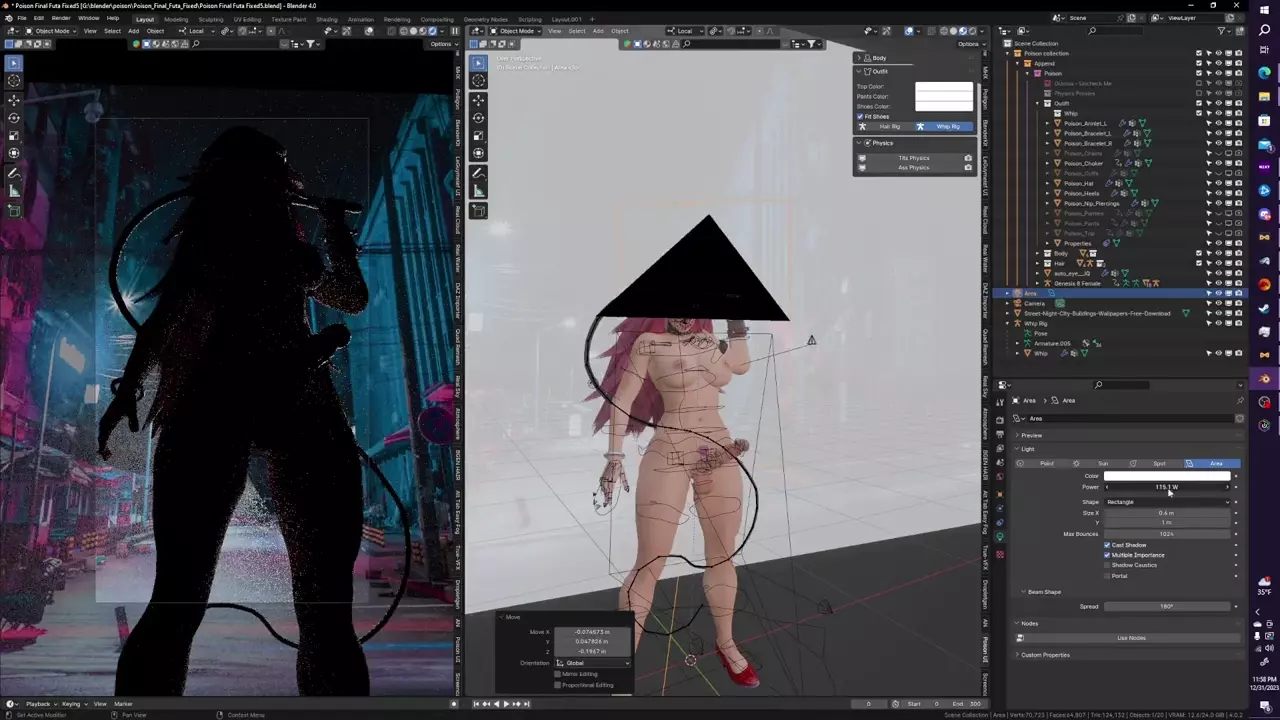Activate the Cursor tool in right viewport
This screenshot has height=720, width=1280.
tap(478, 81)
